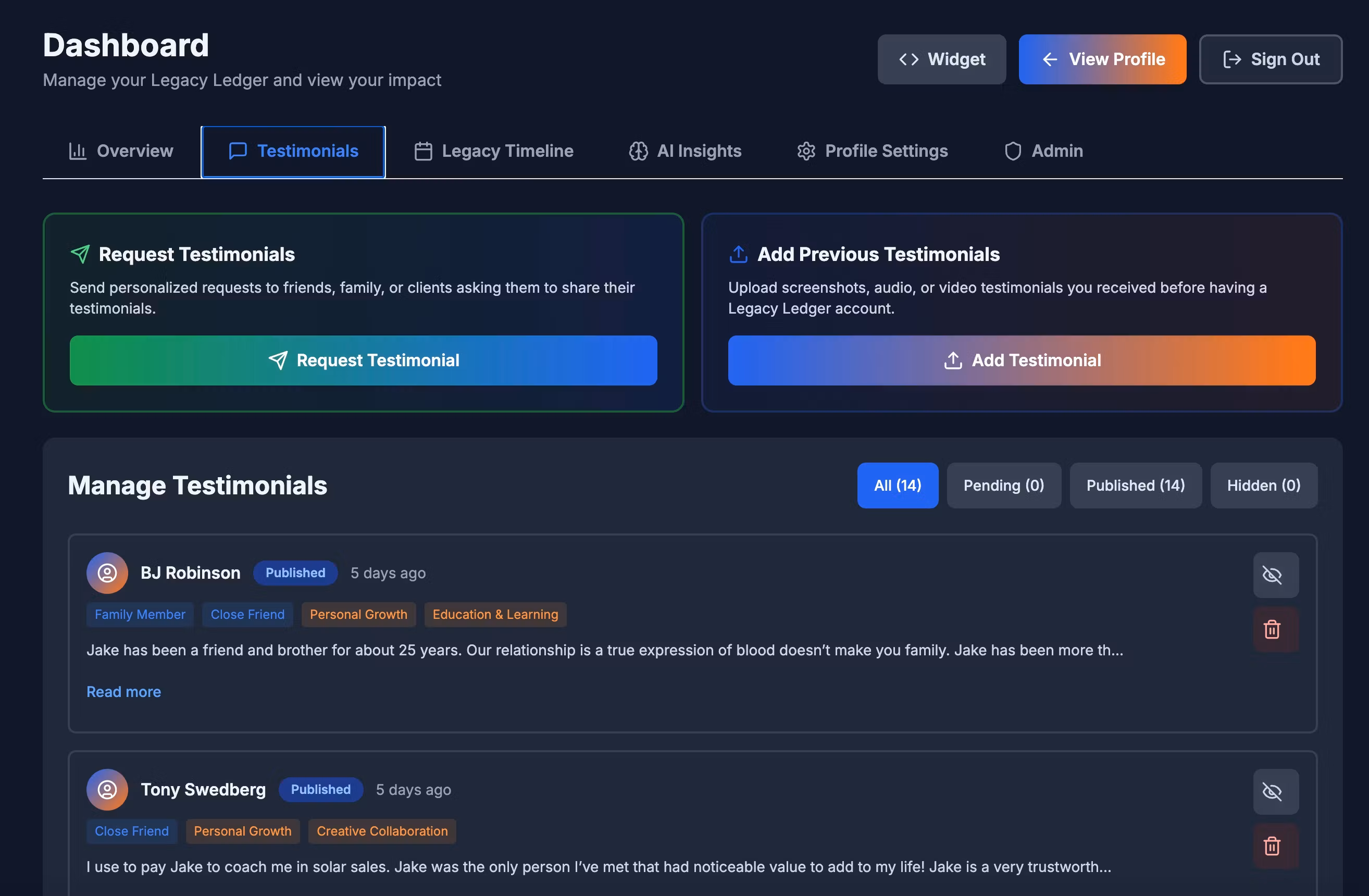Sign out of the dashboard

tap(1270, 59)
